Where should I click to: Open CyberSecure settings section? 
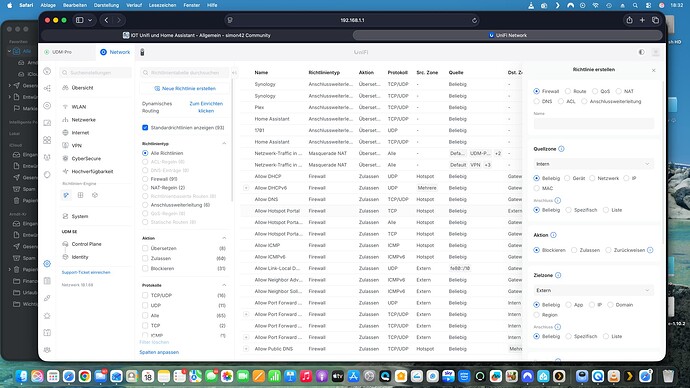pos(86,158)
